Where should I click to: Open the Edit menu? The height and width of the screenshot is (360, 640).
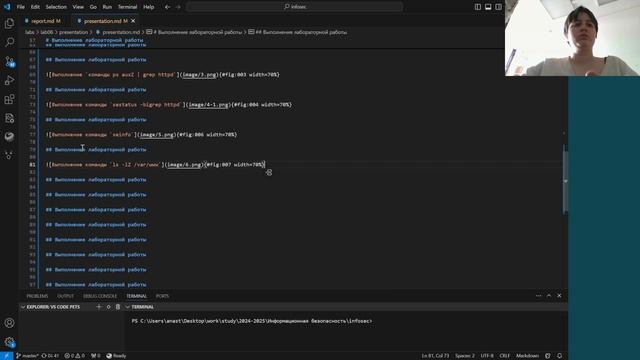click(35, 7)
